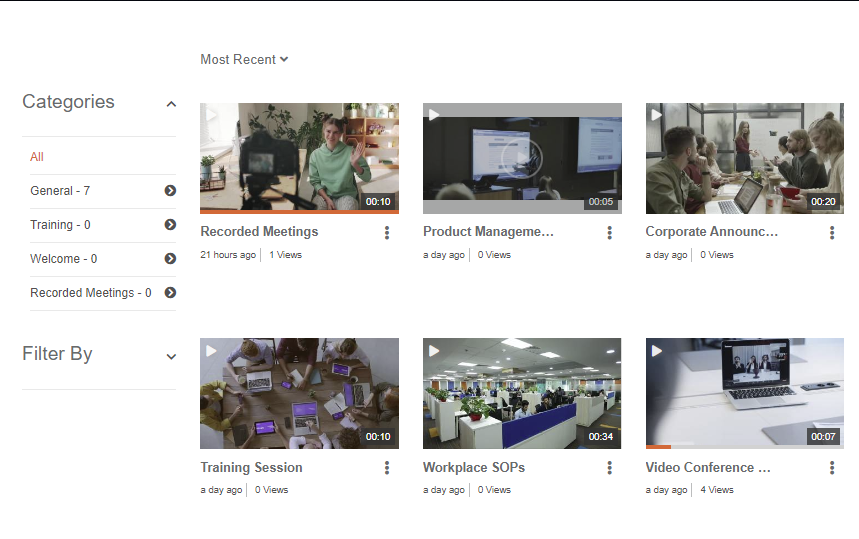859x539 pixels.
Task: Select the General - 7 category
Action: tap(60, 191)
